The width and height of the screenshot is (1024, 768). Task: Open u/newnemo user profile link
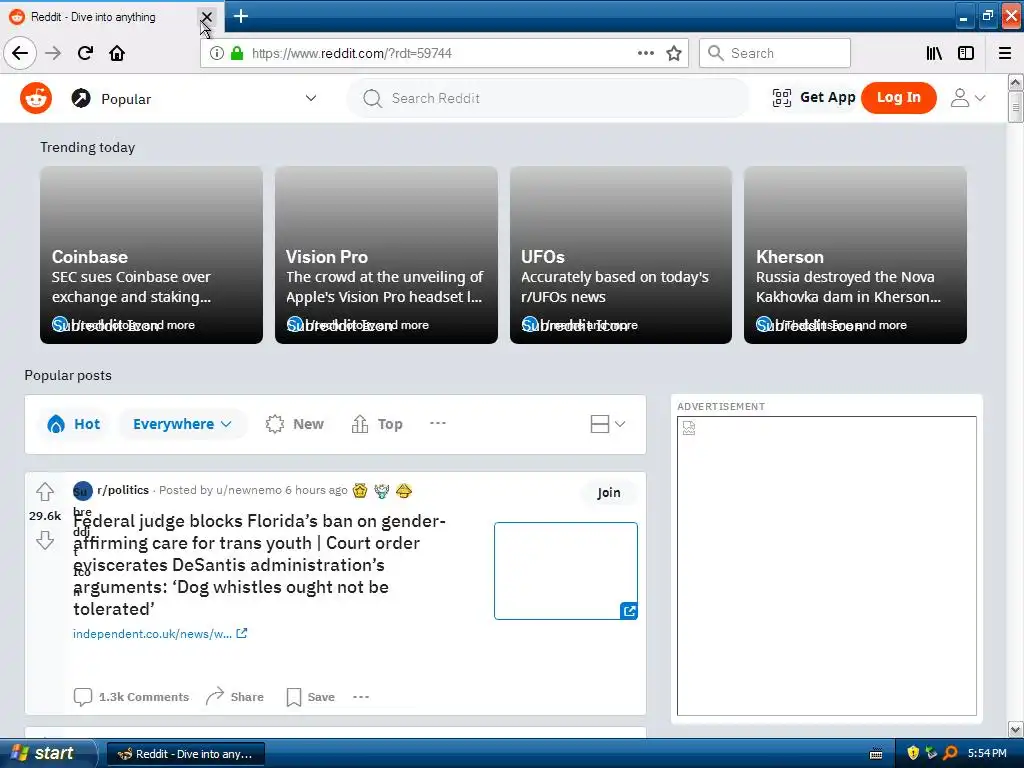pyautogui.click(x=249, y=490)
